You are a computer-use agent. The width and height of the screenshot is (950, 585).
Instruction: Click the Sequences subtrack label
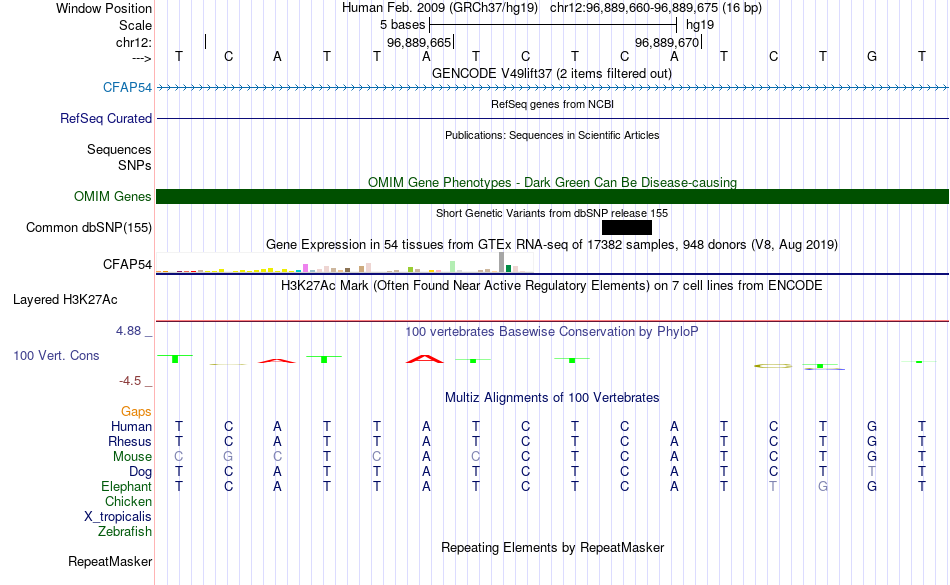[x=119, y=149]
